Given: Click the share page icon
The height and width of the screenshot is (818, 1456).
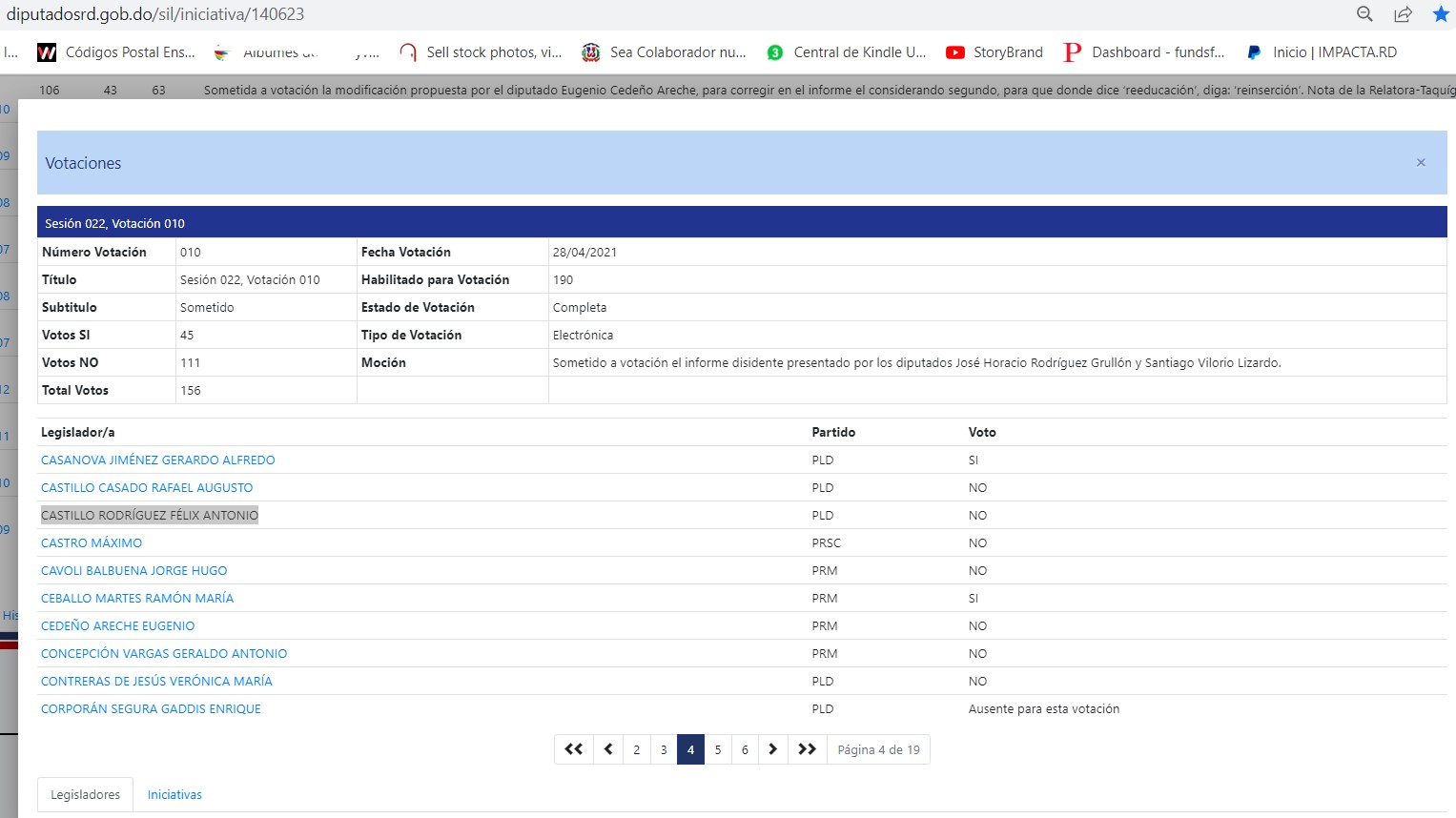Looking at the screenshot, I should point(1403,14).
